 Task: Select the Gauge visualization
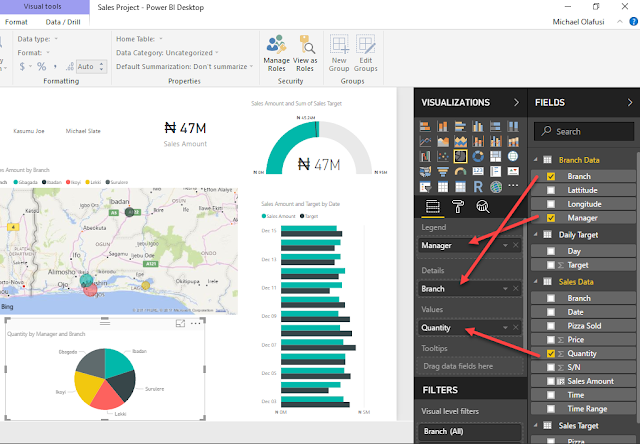coord(460,171)
